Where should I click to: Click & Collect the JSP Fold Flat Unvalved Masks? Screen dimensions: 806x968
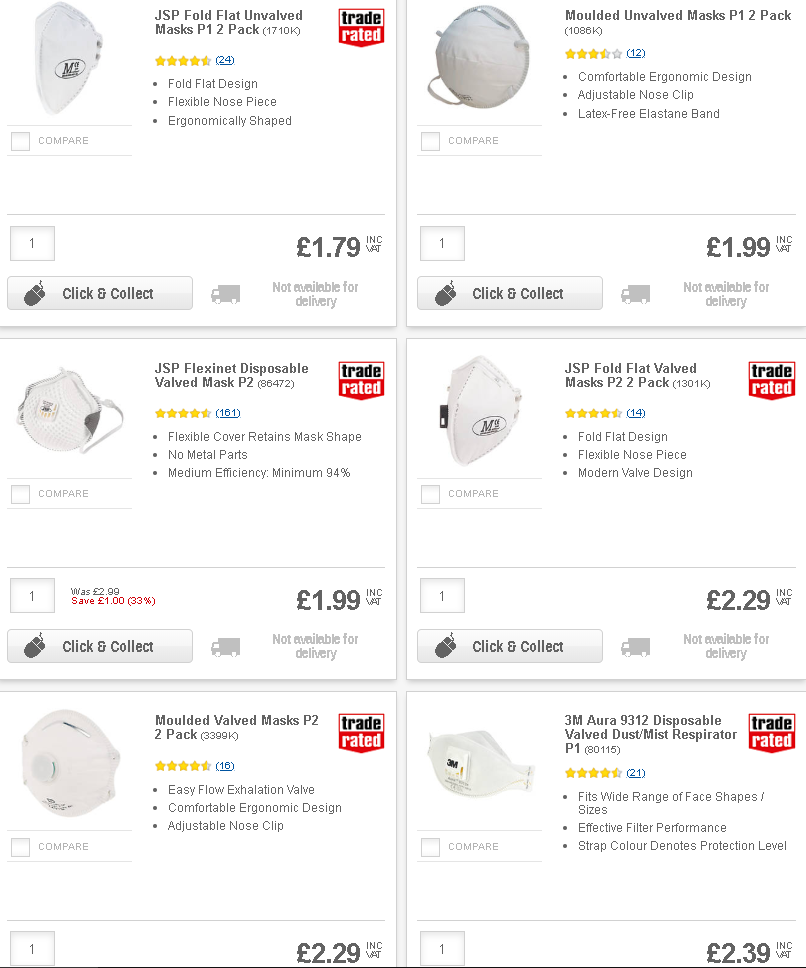100,293
